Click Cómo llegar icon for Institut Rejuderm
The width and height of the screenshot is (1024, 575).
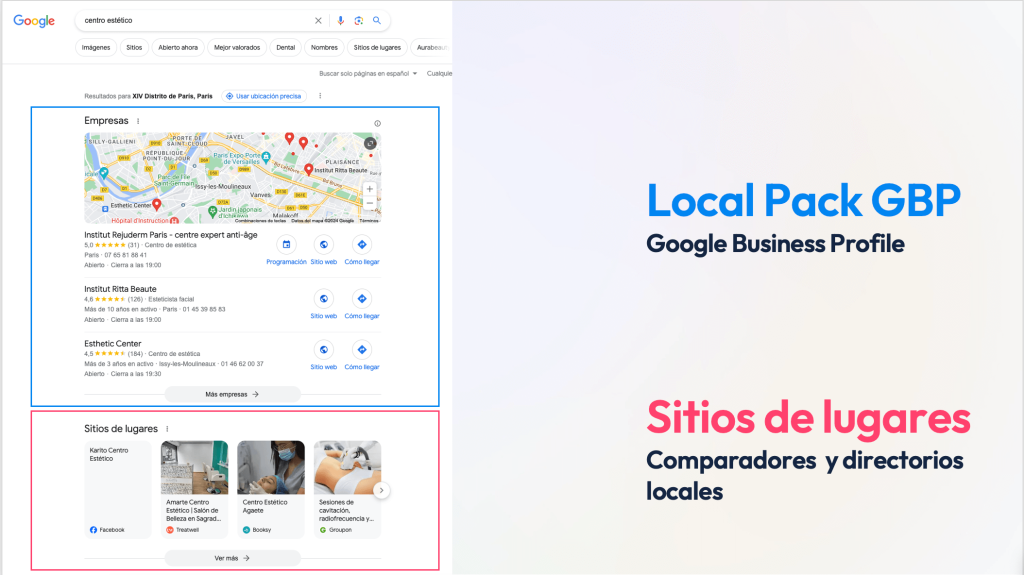pos(362,244)
